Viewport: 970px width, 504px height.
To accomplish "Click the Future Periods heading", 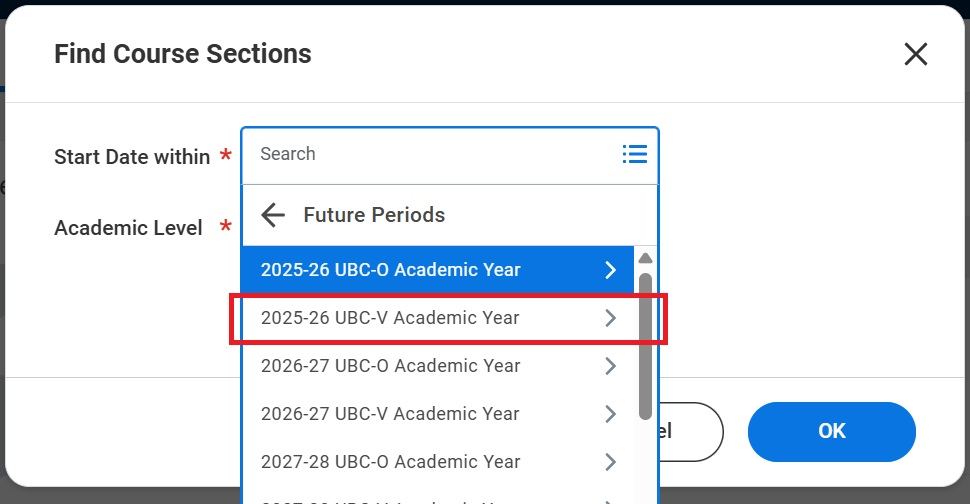I will tap(374, 215).
